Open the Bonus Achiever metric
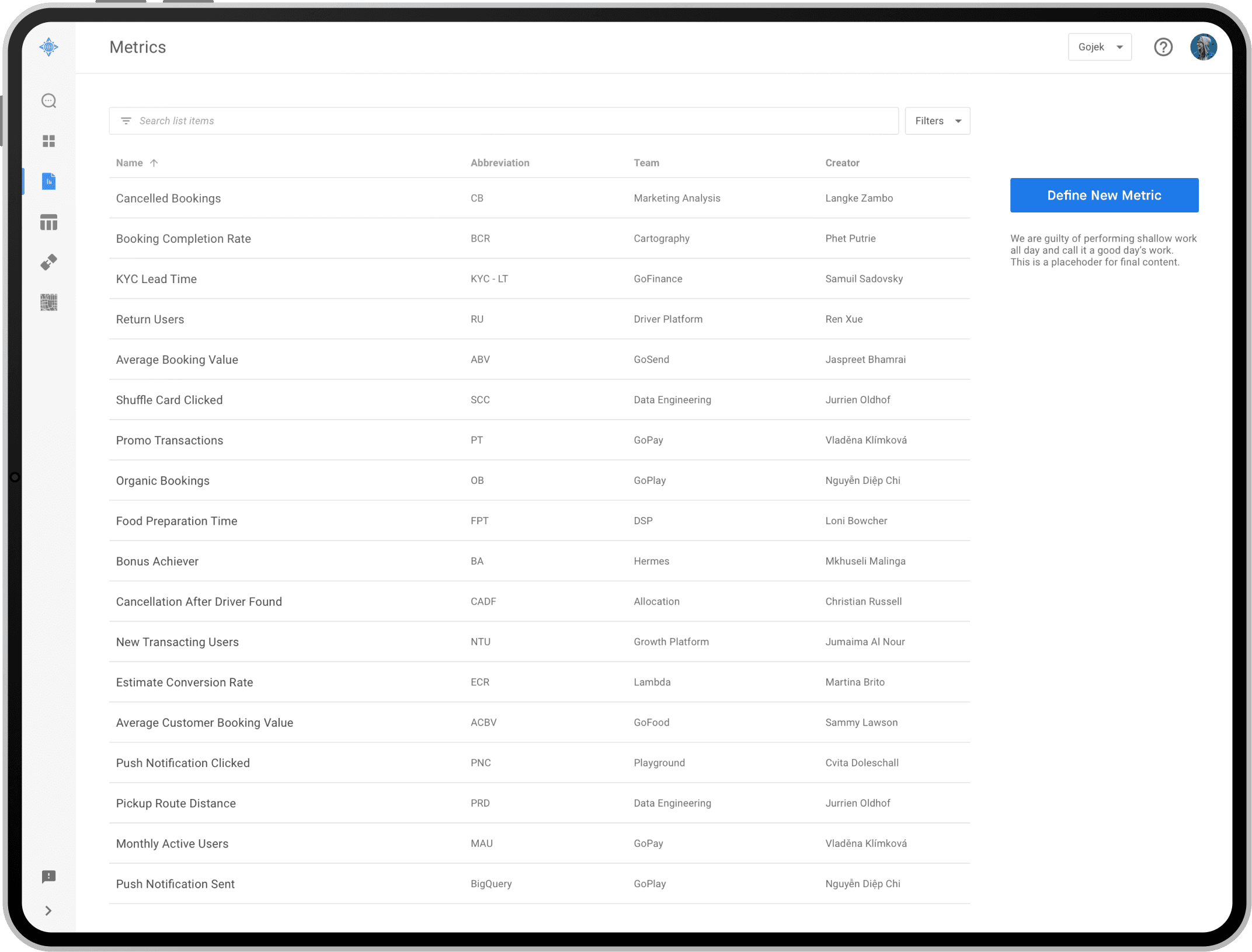This screenshot has height=952, width=1252. 157,561
